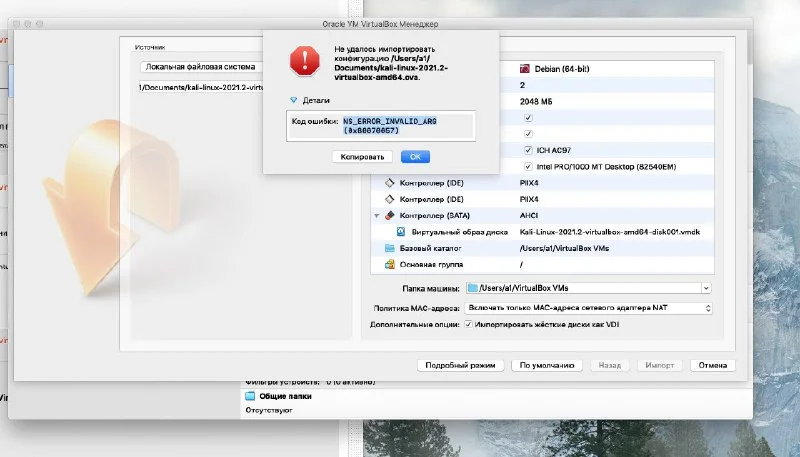Image resolution: width=800 pixels, height=457 pixels.
Task: Click the Debian (64-bit) OS icon
Action: (526, 69)
